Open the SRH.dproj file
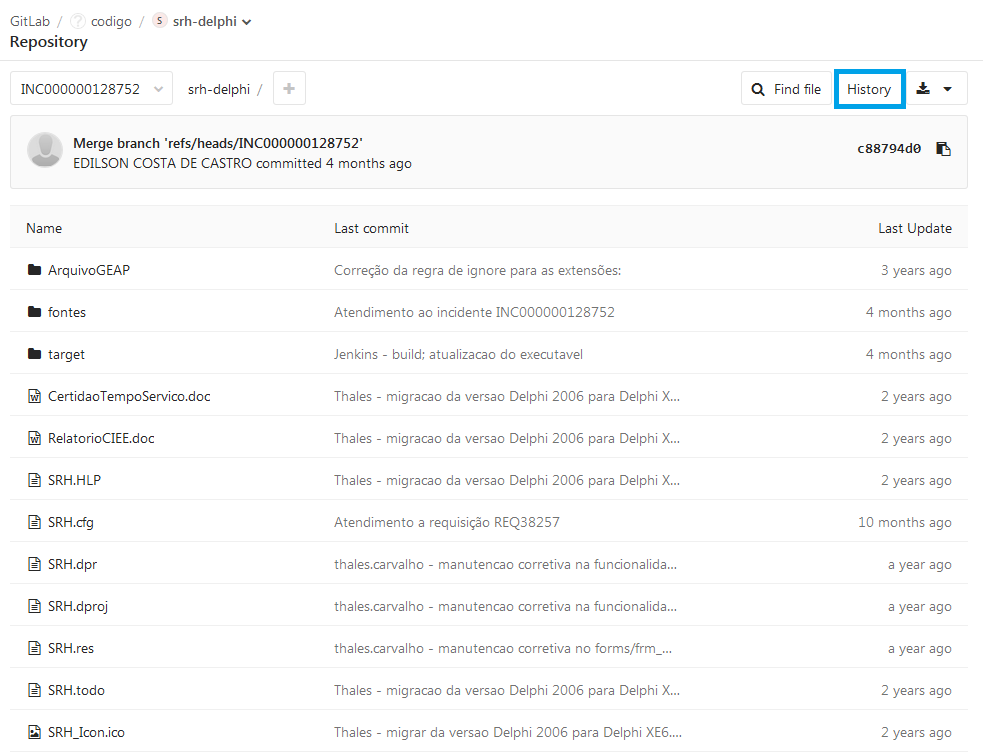The width and height of the screenshot is (983, 753). [77, 606]
